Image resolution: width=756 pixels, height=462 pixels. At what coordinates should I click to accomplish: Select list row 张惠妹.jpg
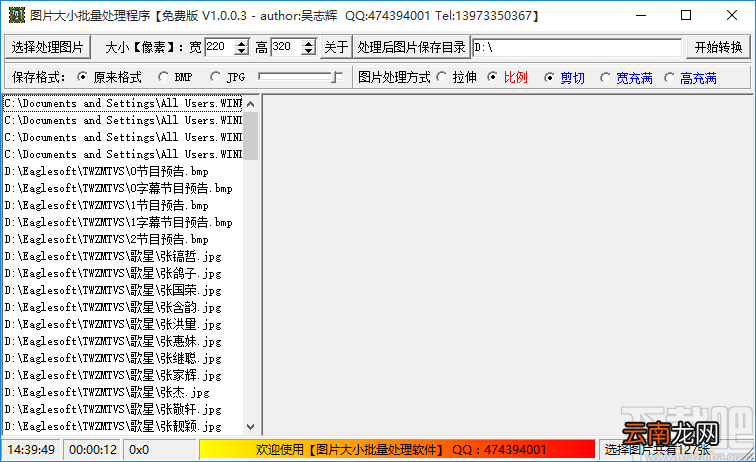click(x=123, y=341)
